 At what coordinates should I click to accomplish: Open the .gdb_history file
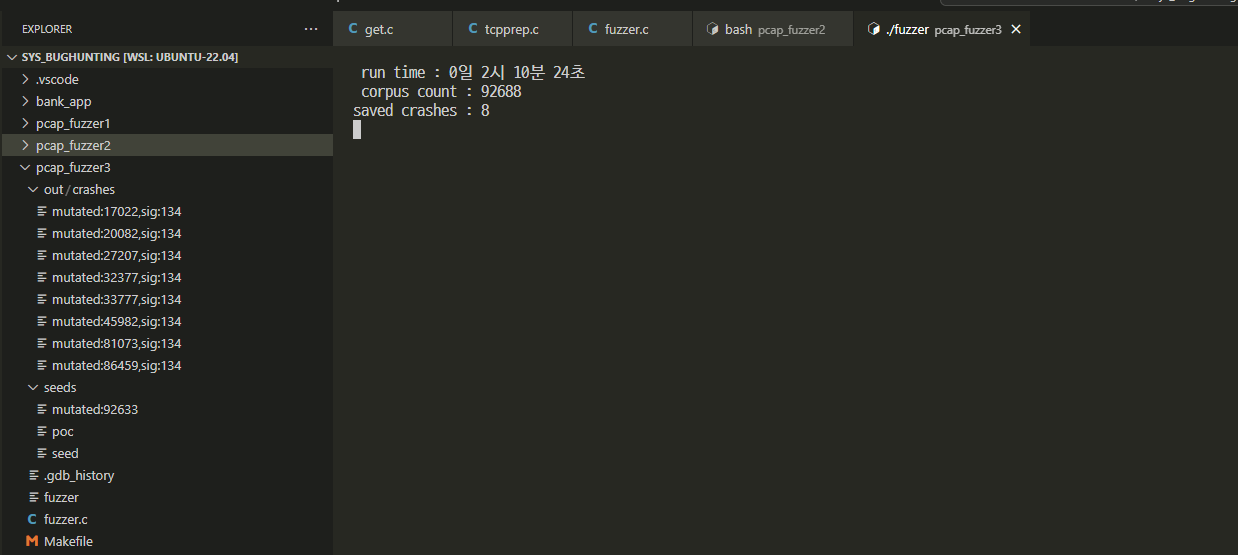click(x=167, y=475)
